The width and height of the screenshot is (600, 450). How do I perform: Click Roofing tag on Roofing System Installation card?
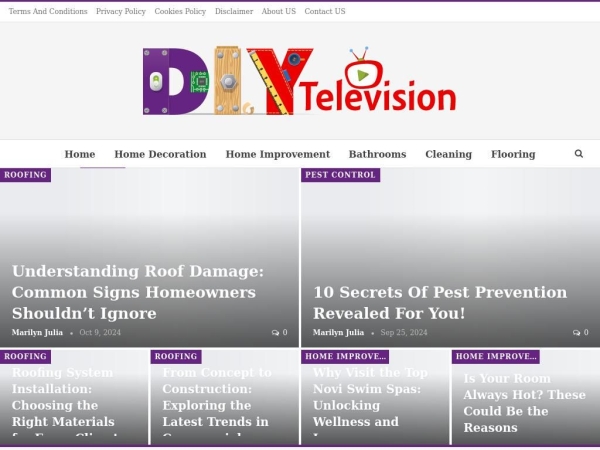pos(25,357)
